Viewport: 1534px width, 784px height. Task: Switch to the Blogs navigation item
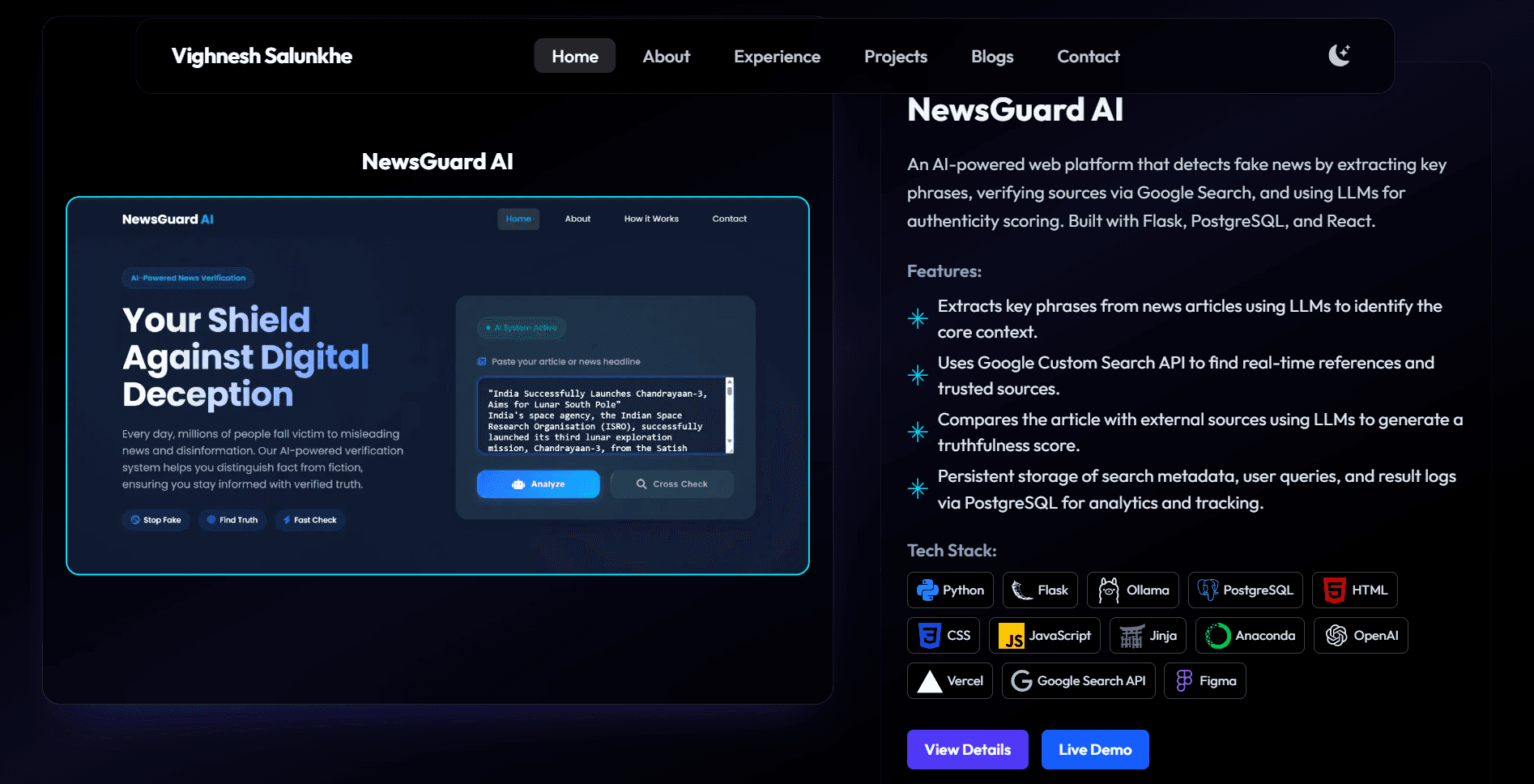pos(991,56)
